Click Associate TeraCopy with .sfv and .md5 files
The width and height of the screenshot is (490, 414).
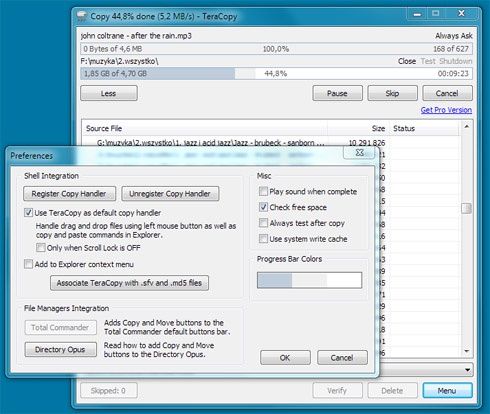tap(129, 283)
